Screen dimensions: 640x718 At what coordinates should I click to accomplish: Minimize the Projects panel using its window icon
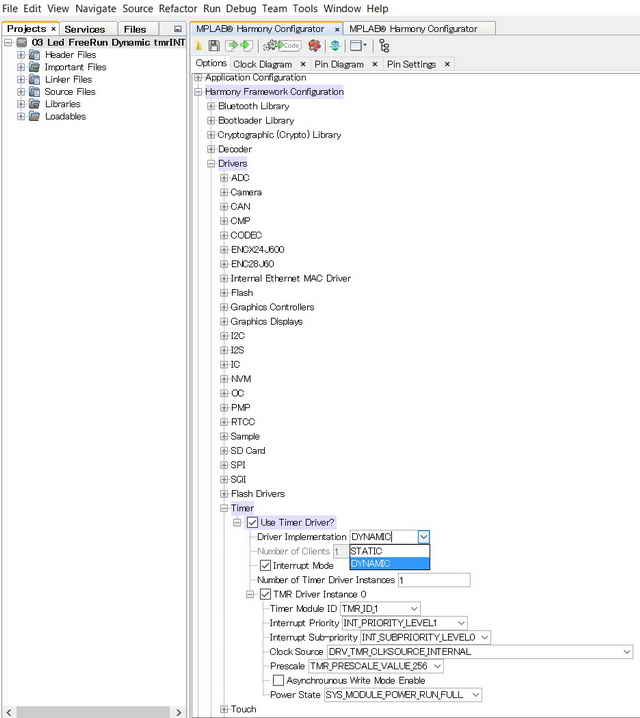pos(178,29)
